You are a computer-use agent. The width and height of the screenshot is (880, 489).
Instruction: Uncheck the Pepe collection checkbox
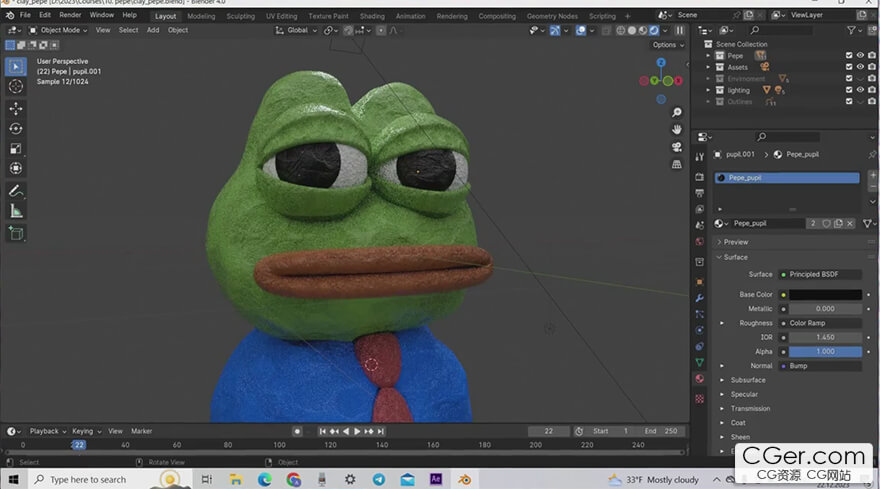pyautogui.click(x=849, y=56)
